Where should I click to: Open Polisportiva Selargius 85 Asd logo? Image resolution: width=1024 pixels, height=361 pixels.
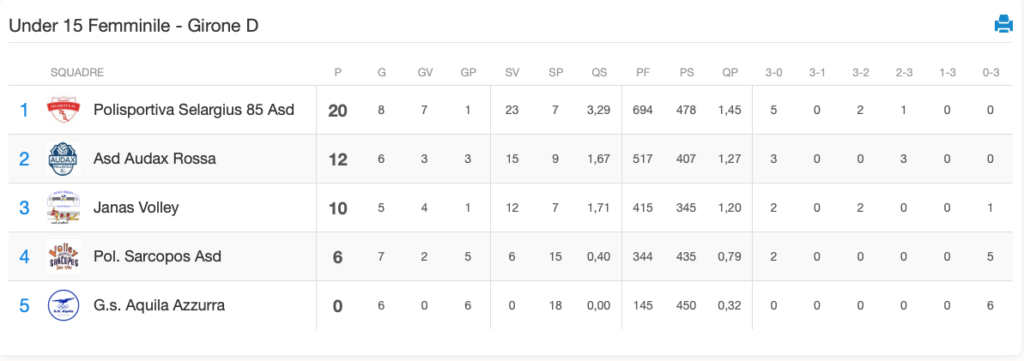[x=63, y=110]
